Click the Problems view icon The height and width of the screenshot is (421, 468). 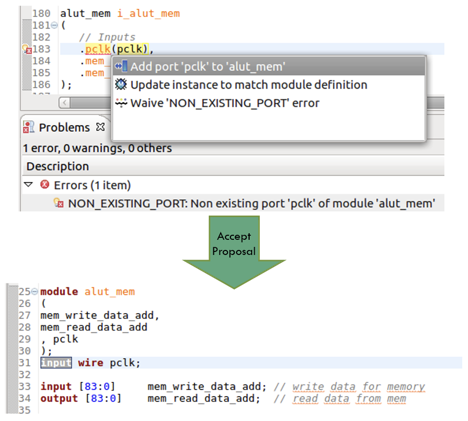tap(29, 127)
